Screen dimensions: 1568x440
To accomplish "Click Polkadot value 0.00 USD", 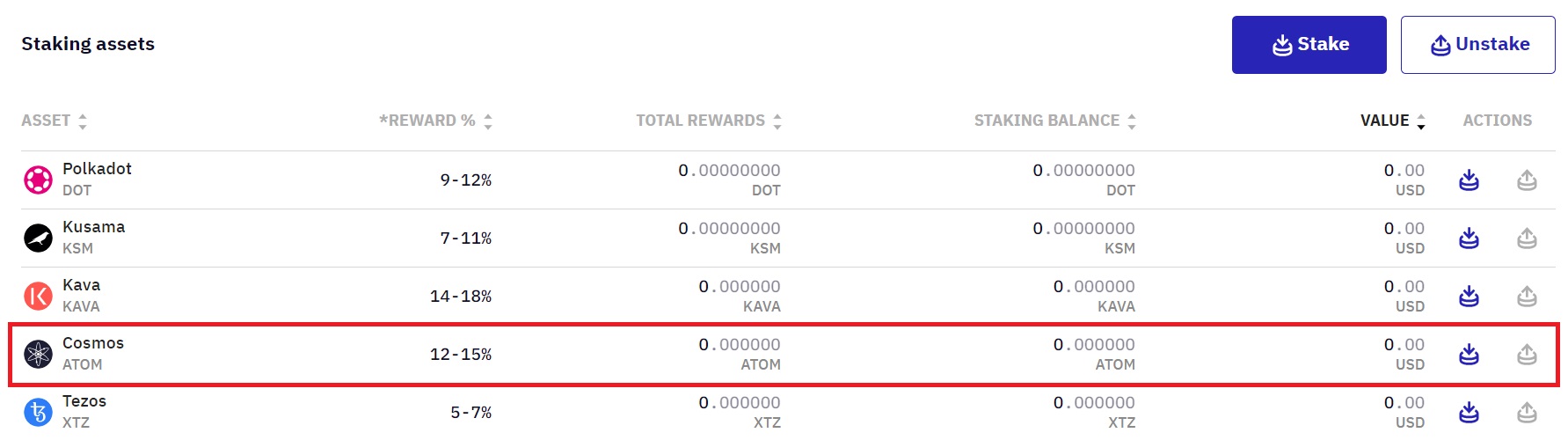I will (1404, 180).
